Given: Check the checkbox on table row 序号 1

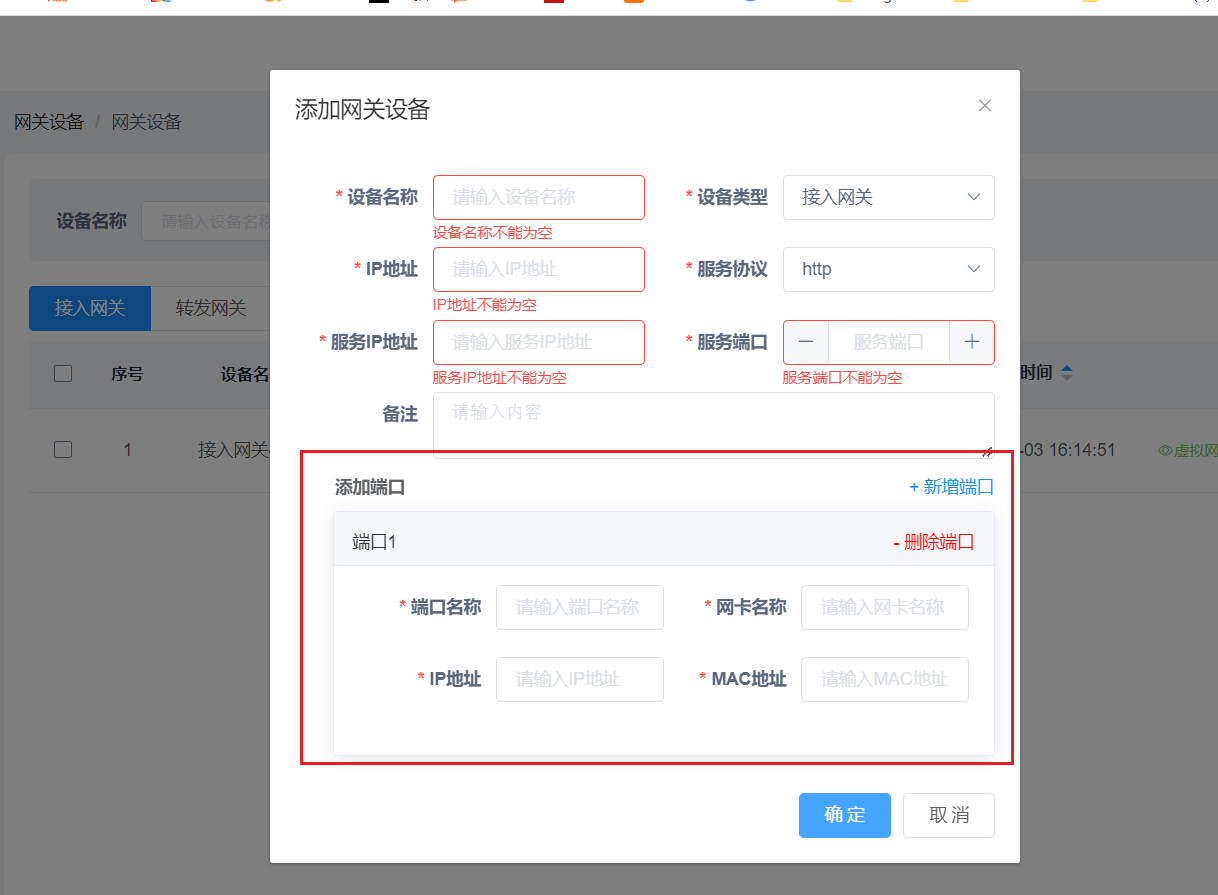Looking at the screenshot, I should pos(63,449).
